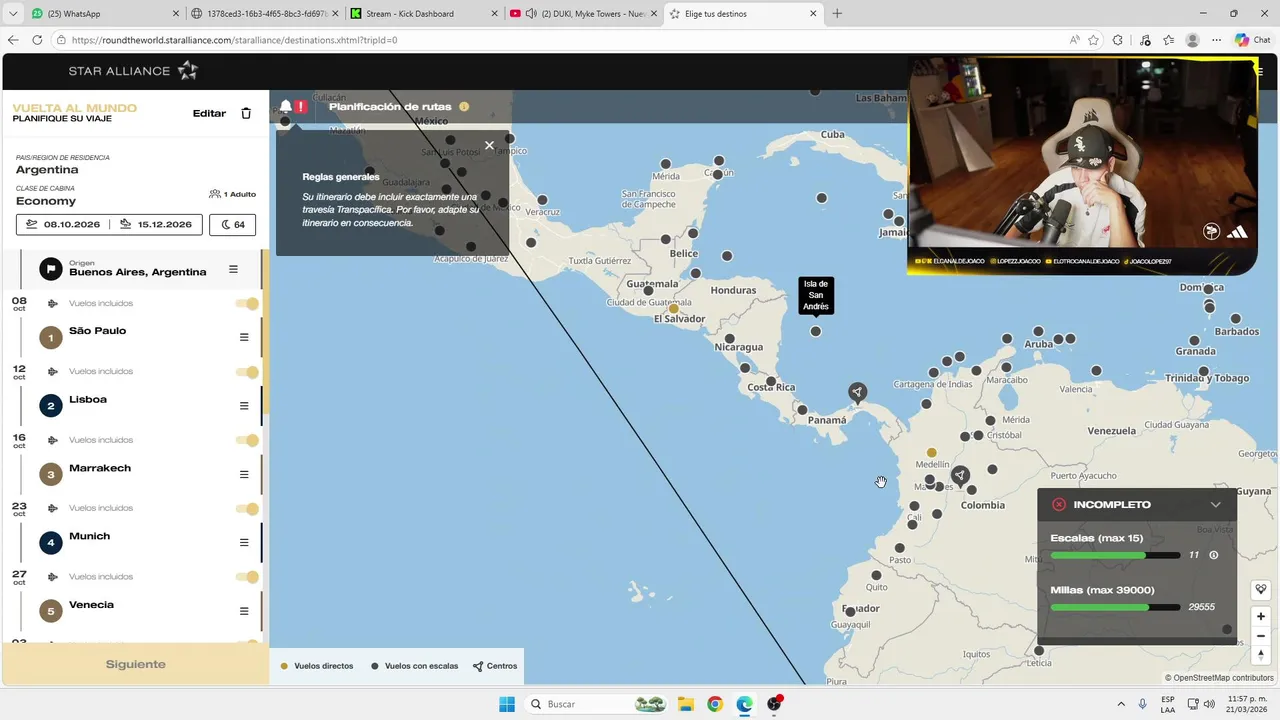Toggle included flights for 16 oct leg
The width and height of the screenshot is (1280, 720).
point(247,440)
